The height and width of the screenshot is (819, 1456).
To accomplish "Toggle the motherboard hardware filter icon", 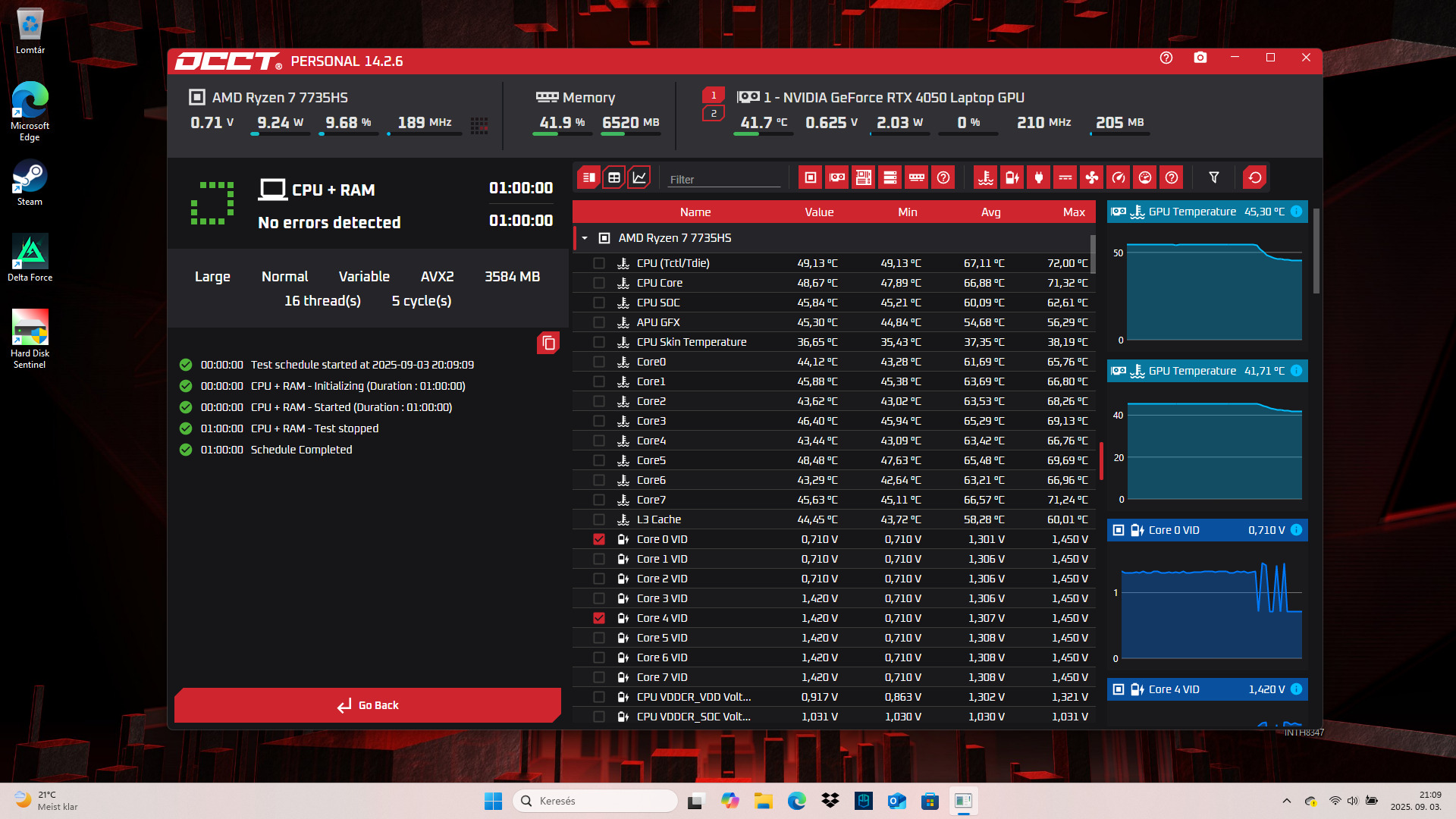I will coord(863,177).
